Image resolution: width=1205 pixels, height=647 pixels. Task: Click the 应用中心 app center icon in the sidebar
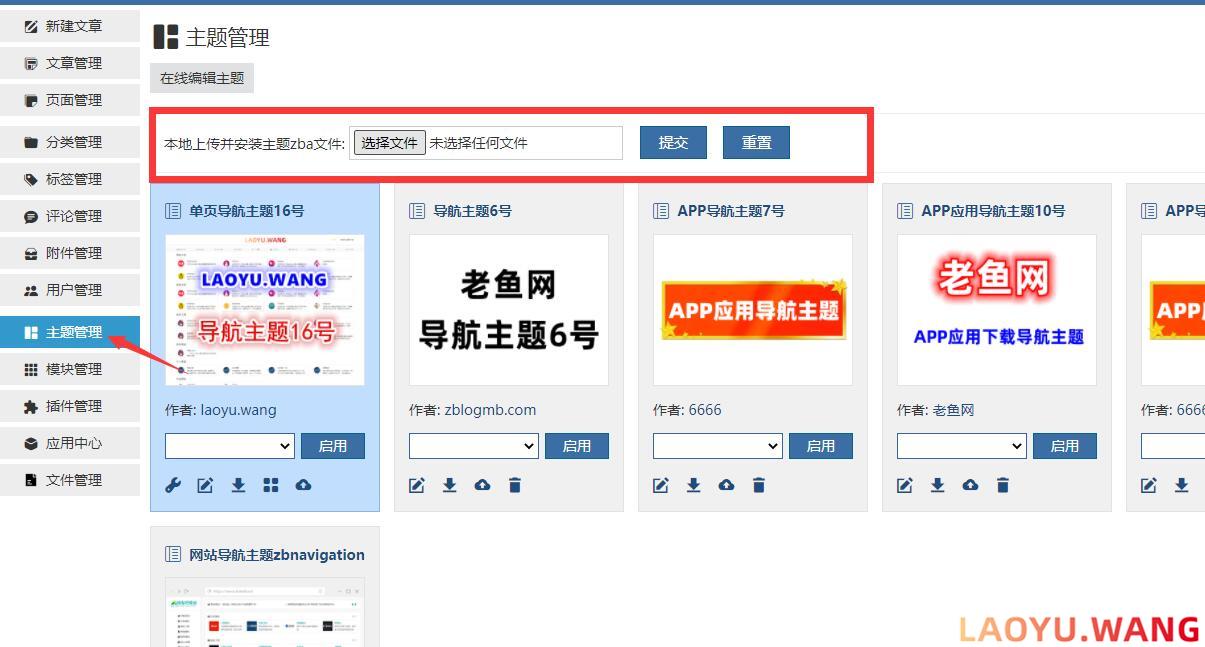[30, 443]
